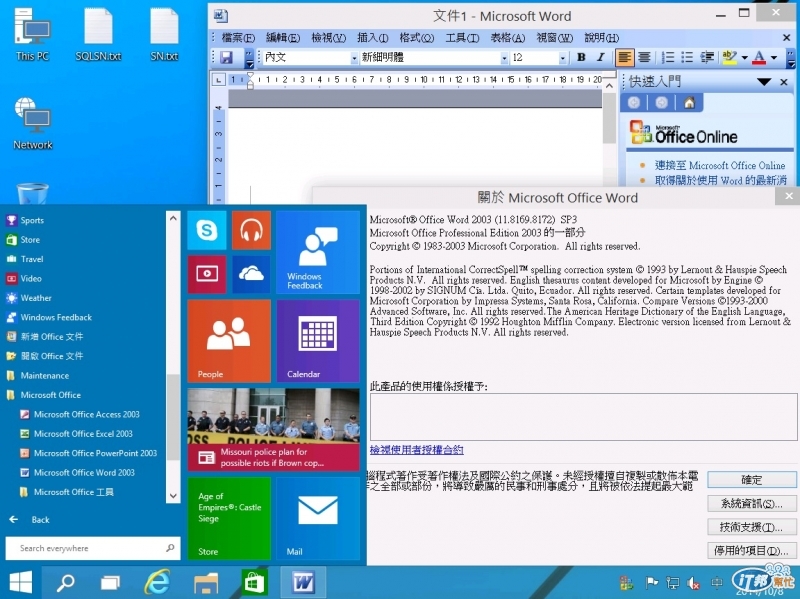Open the Mail tile
800x599 pixels.
[318, 518]
